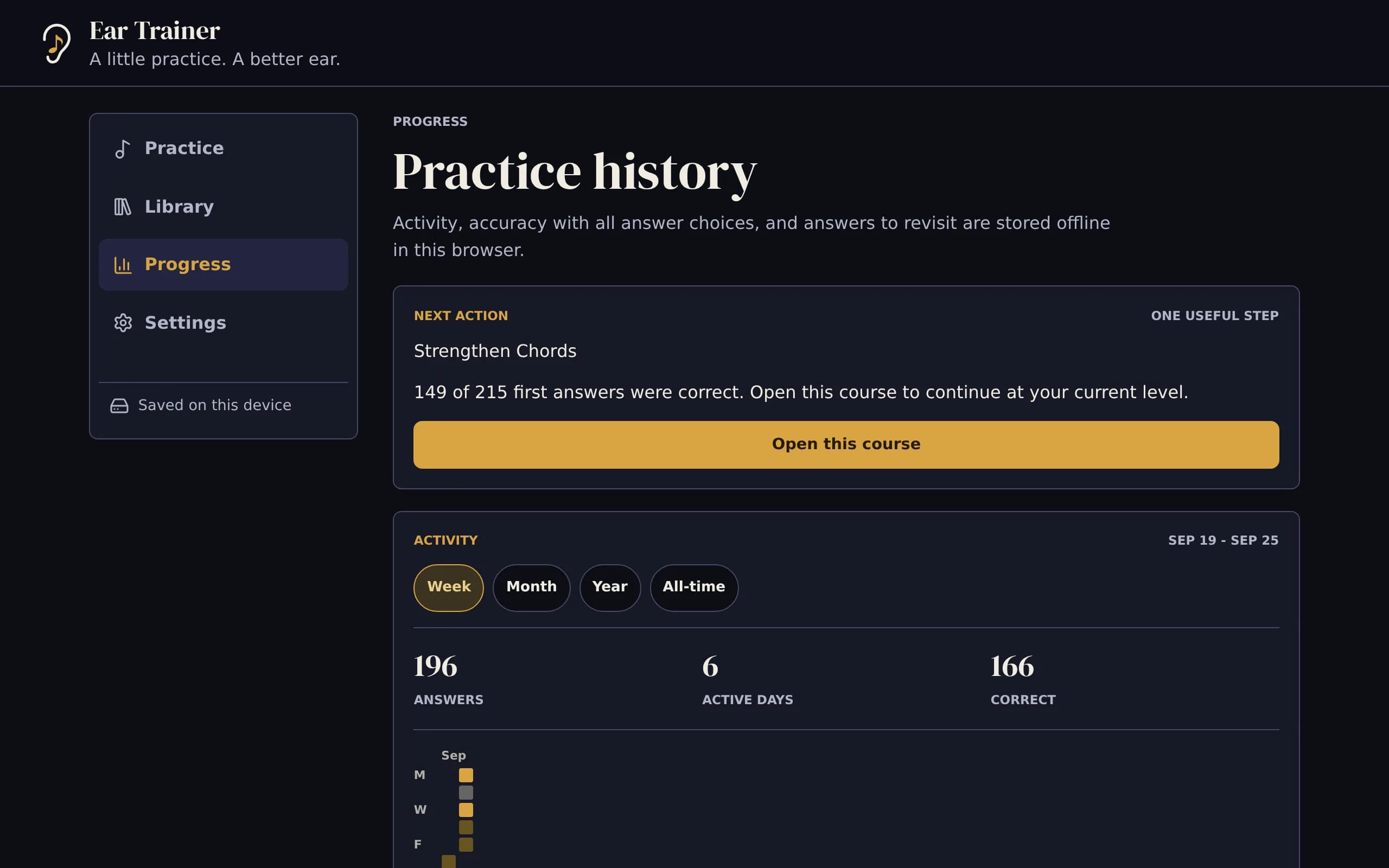Screen dimensions: 1389x868
Task: Click the Strengthen Chords heading
Action: point(495,351)
